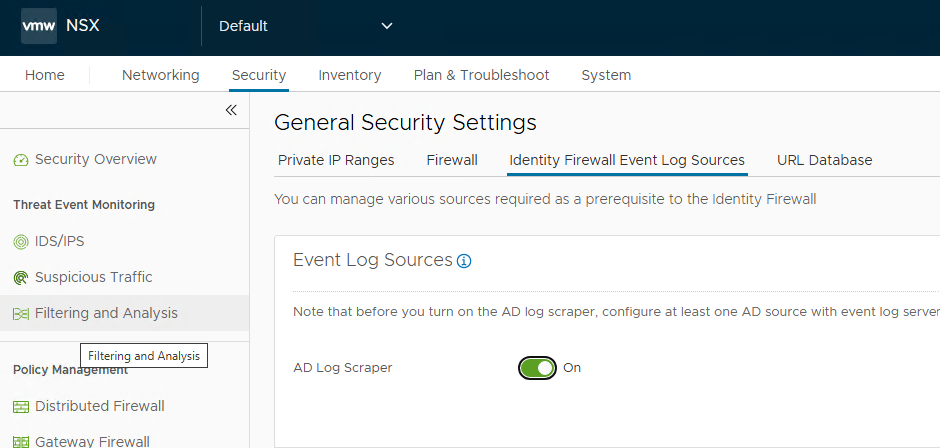Go to the Plan & Troubleshoot tab
The height and width of the screenshot is (448, 940).
(481, 75)
